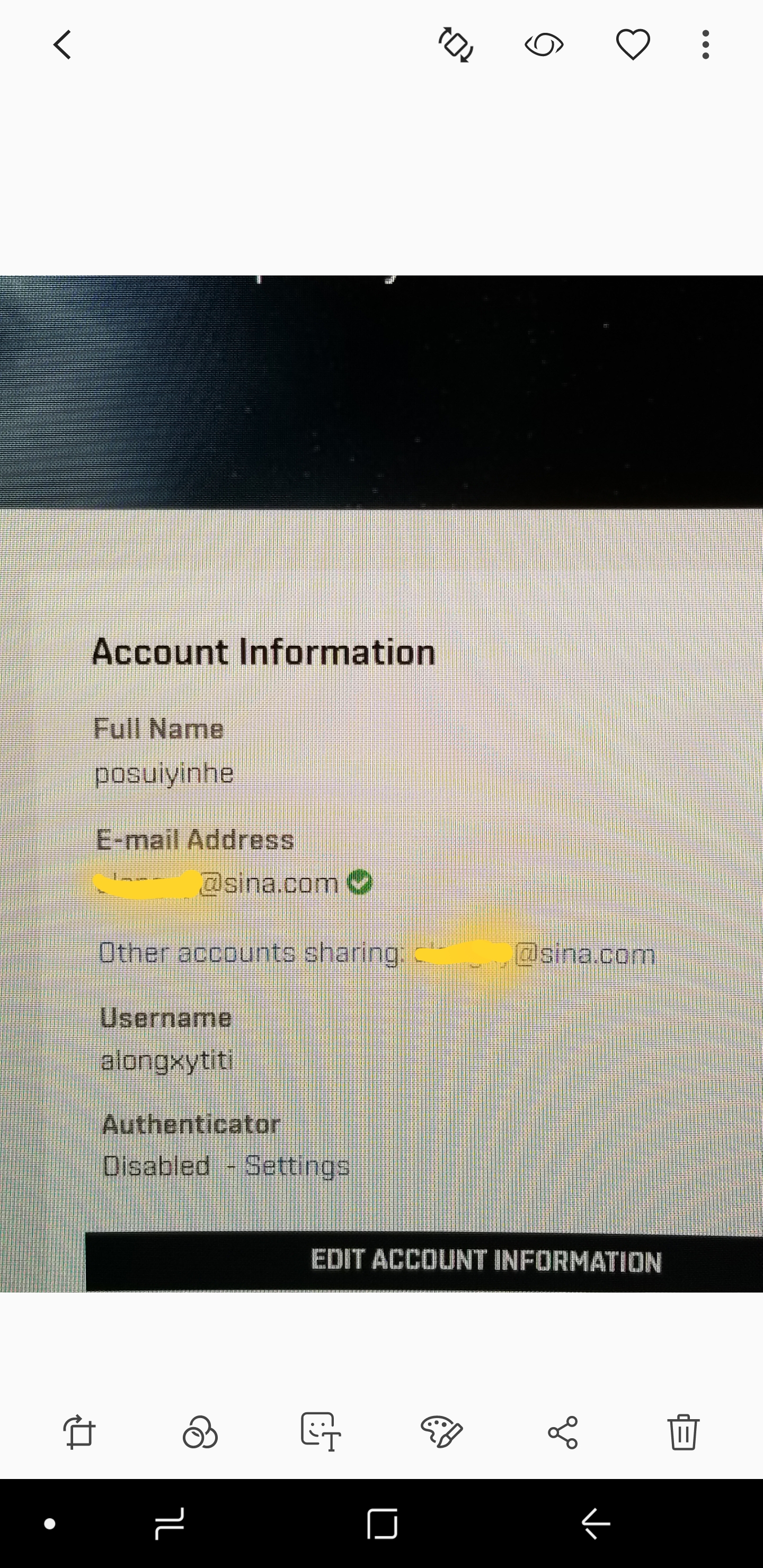Viewport: 763px width, 1568px height.
Task: Open the sticker and text tool
Action: 321,1432
